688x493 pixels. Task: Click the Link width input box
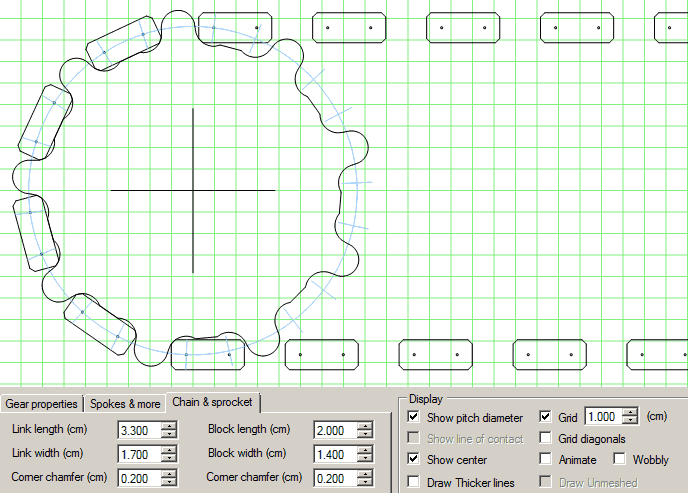pos(138,454)
